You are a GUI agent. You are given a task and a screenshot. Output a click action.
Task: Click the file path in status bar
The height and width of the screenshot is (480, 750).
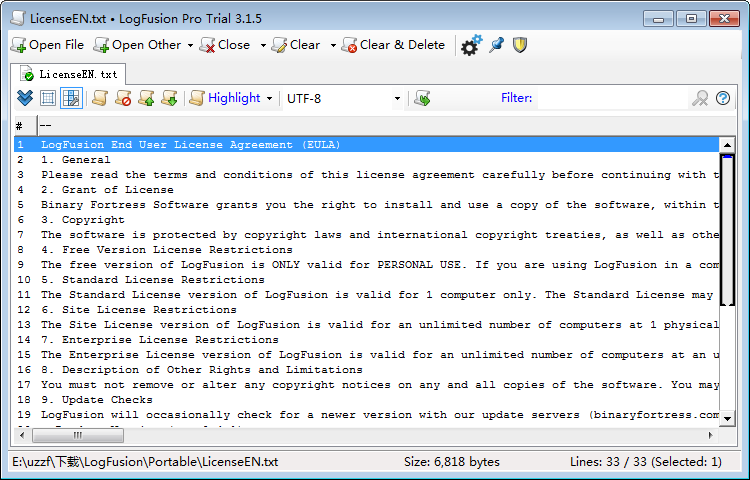[x=145, y=462]
